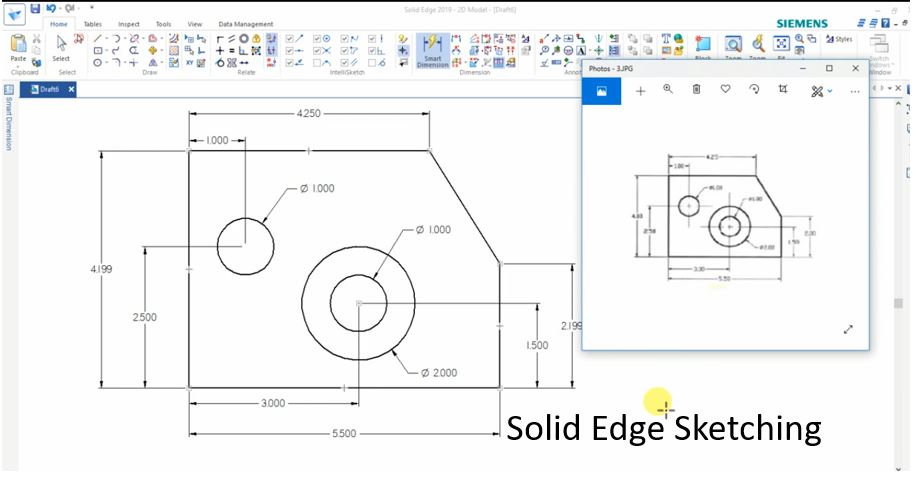Click the drawing area vertical scrollbar thumb
The width and height of the screenshot is (914, 499).
coord(898,304)
